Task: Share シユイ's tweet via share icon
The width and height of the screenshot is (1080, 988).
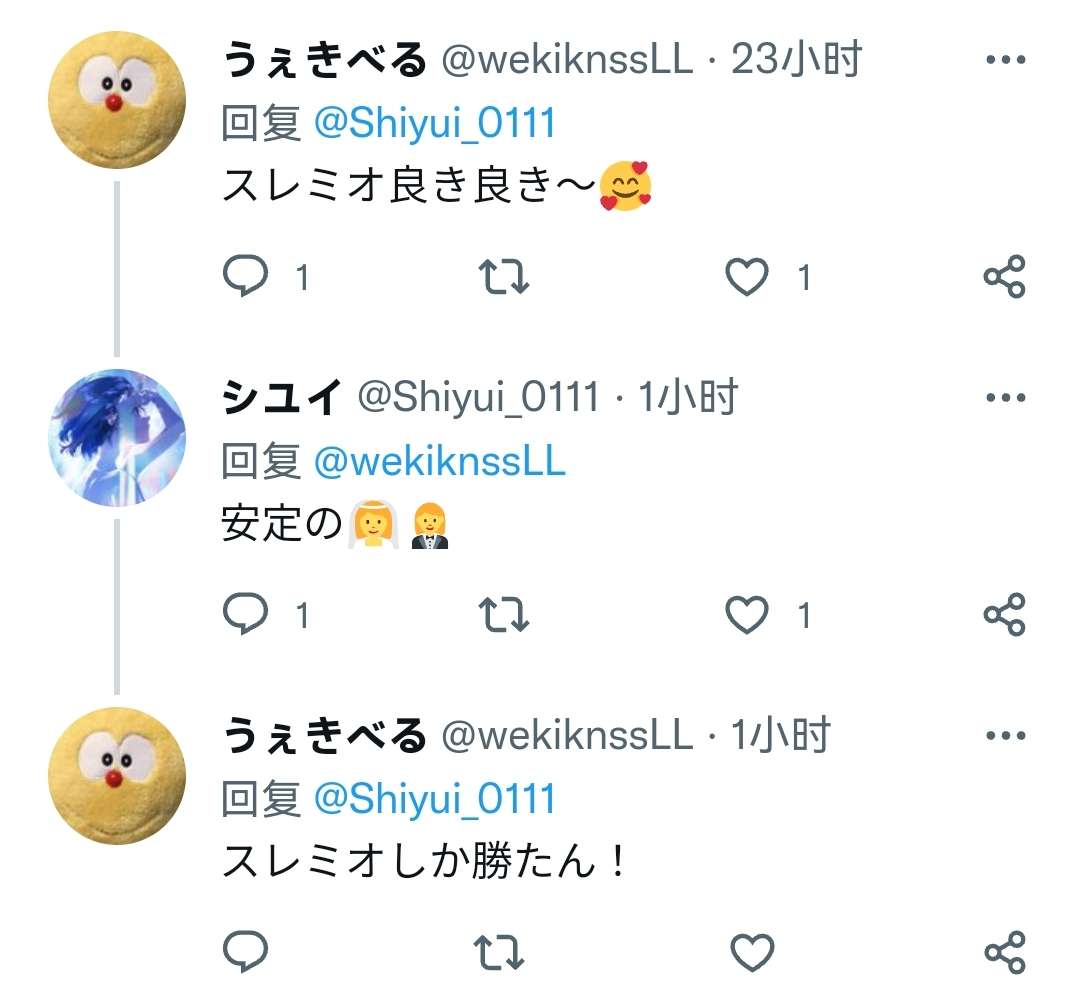Action: pyautogui.click(x=1005, y=614)
